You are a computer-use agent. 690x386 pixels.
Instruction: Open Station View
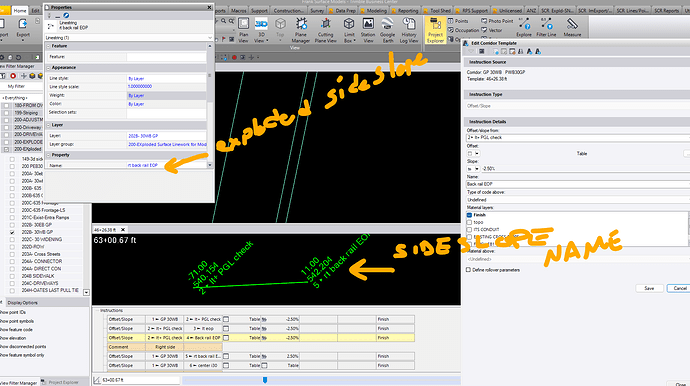point(368,30)
